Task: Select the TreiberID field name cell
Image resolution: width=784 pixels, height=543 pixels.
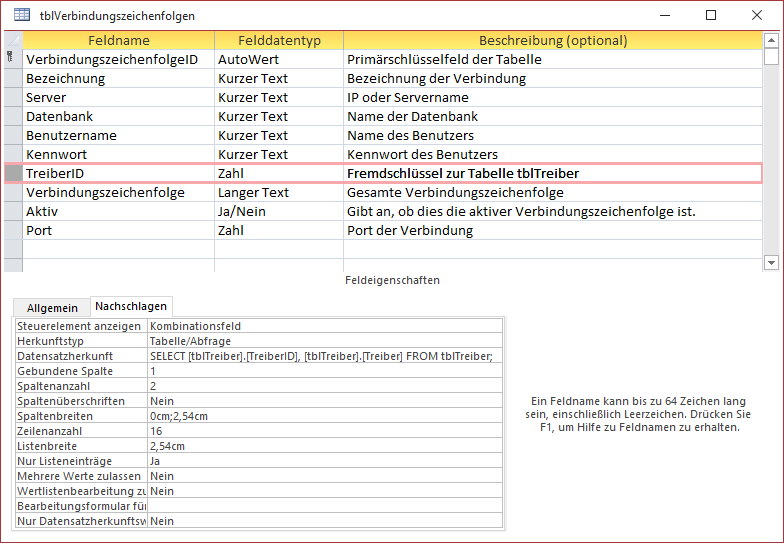Action: [118, 173]
